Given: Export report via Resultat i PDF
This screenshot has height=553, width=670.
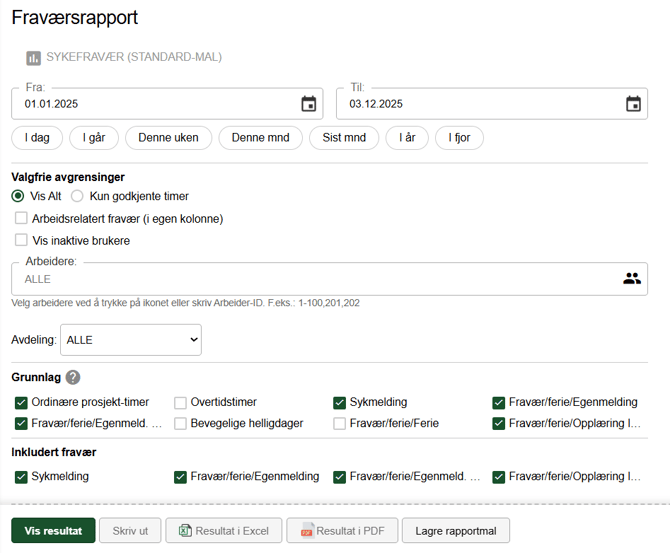Looking at the screenshot, I should (x=342, y=531).
